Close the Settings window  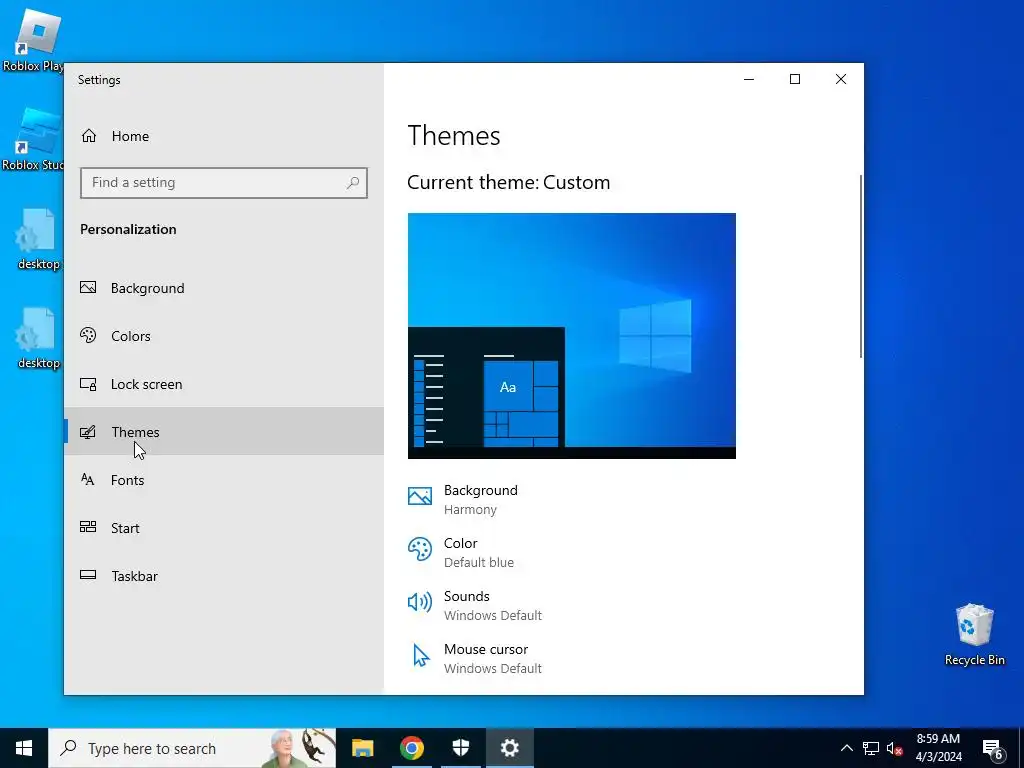click(x=841, y=79)
